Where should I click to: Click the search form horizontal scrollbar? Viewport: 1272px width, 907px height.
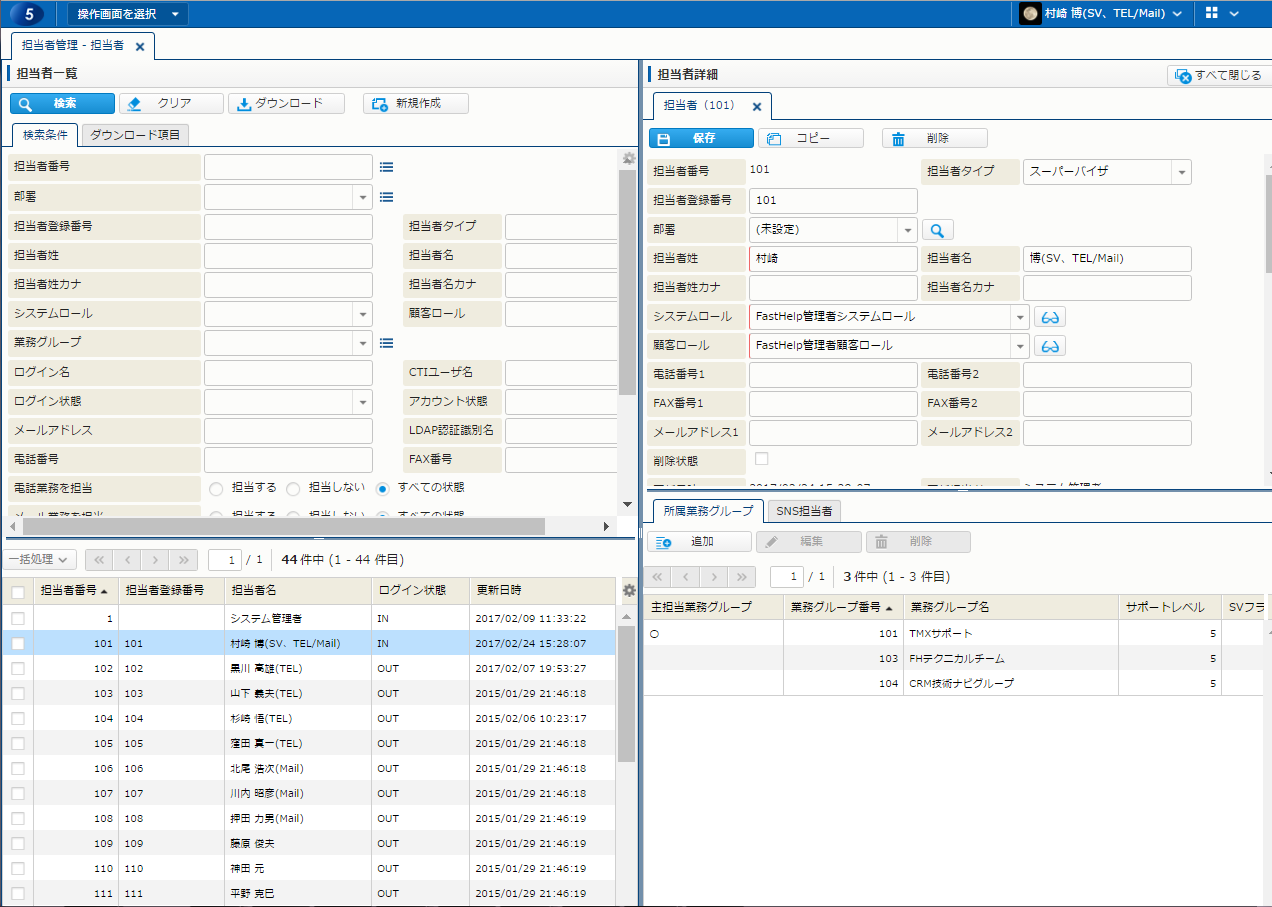click(x=284, y=526)
